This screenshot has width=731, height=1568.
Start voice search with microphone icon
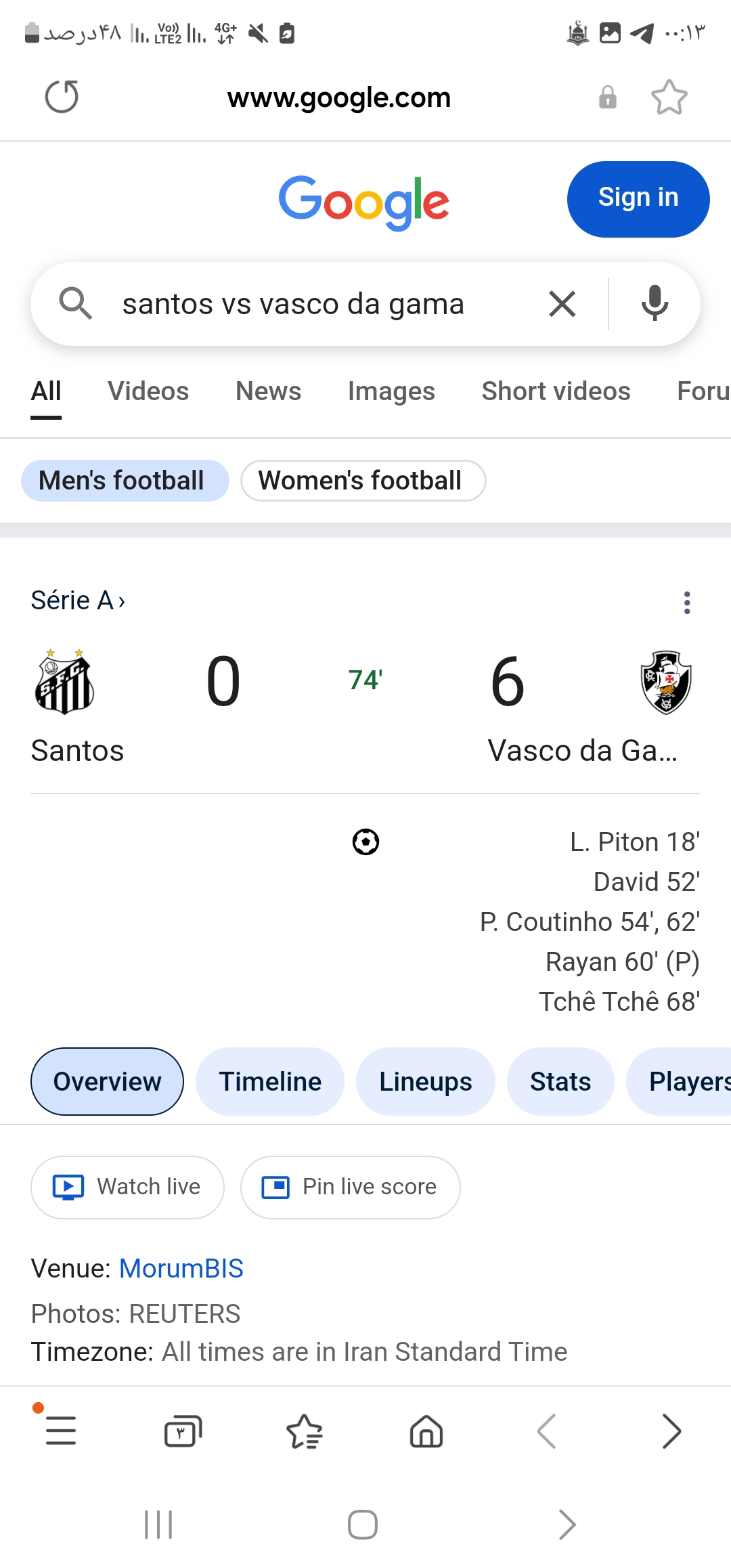(x=654, y=304)
